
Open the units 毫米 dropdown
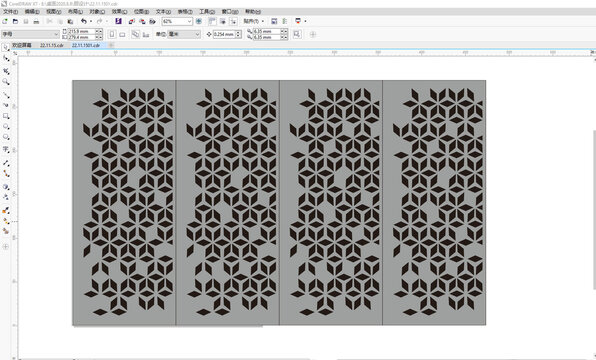(184, 34)
